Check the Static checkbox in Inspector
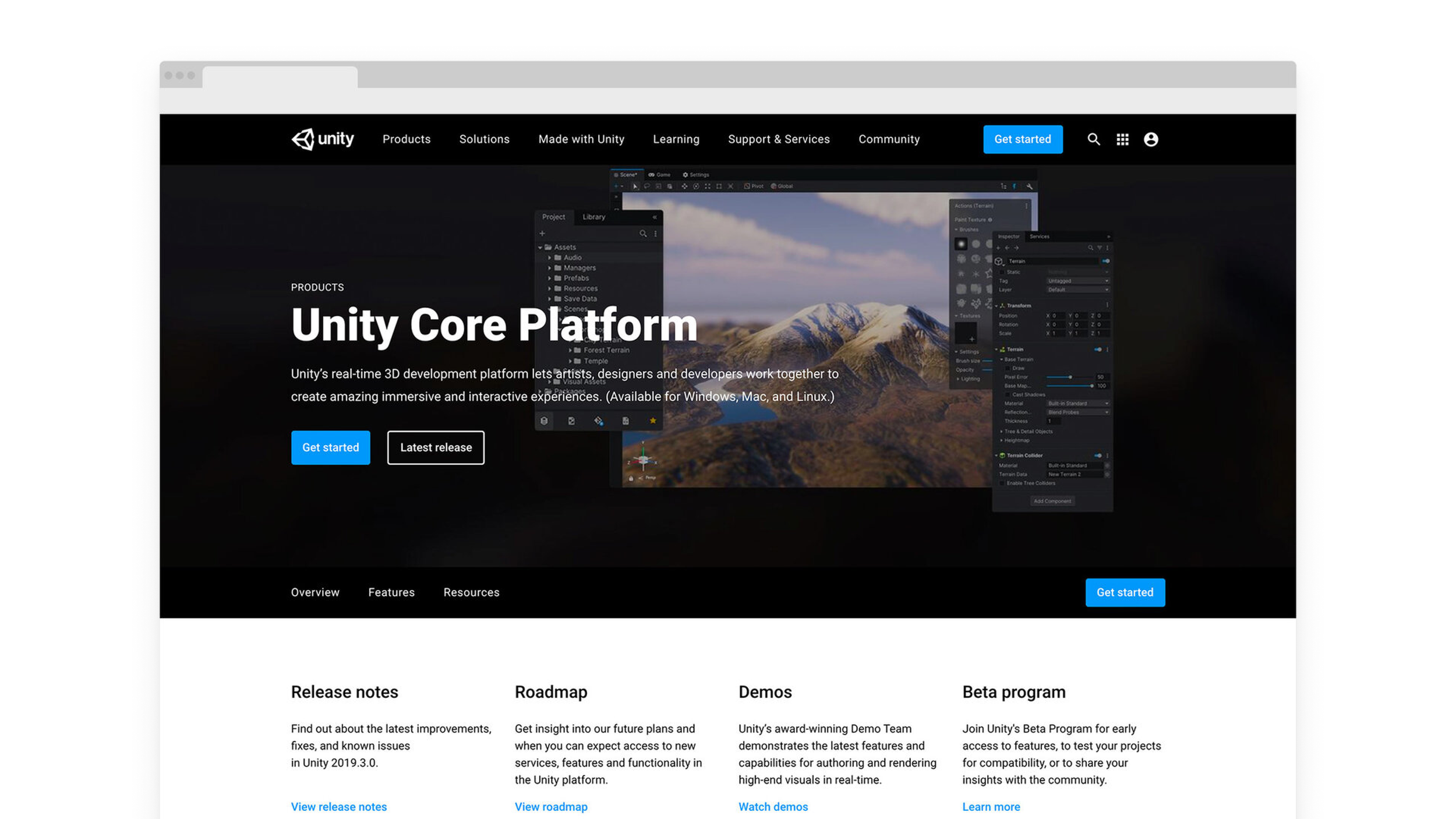The image size is (1456, 819). pos(1002,272)
